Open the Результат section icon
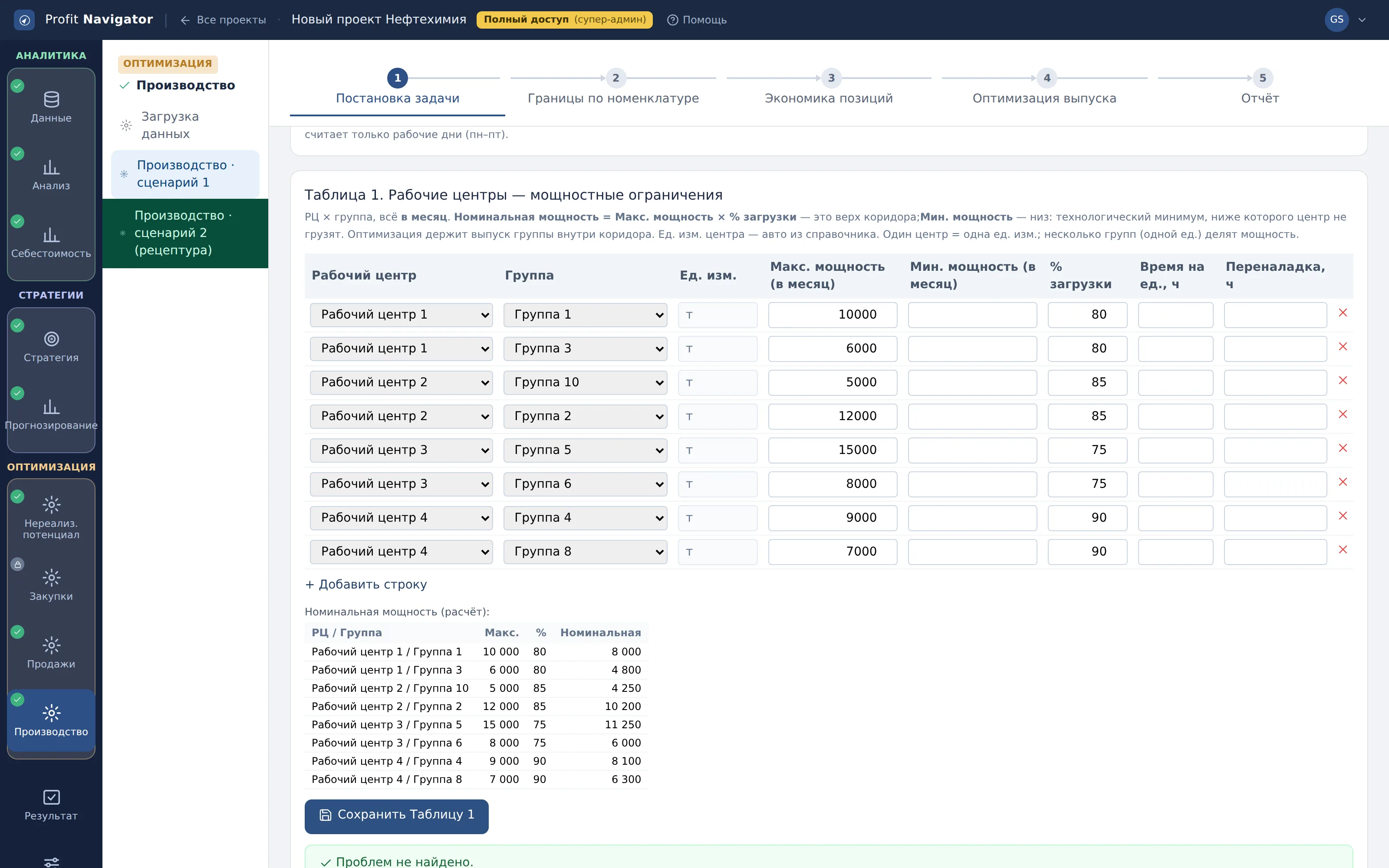Viewport: 1389px width, 868px height. 51,797
